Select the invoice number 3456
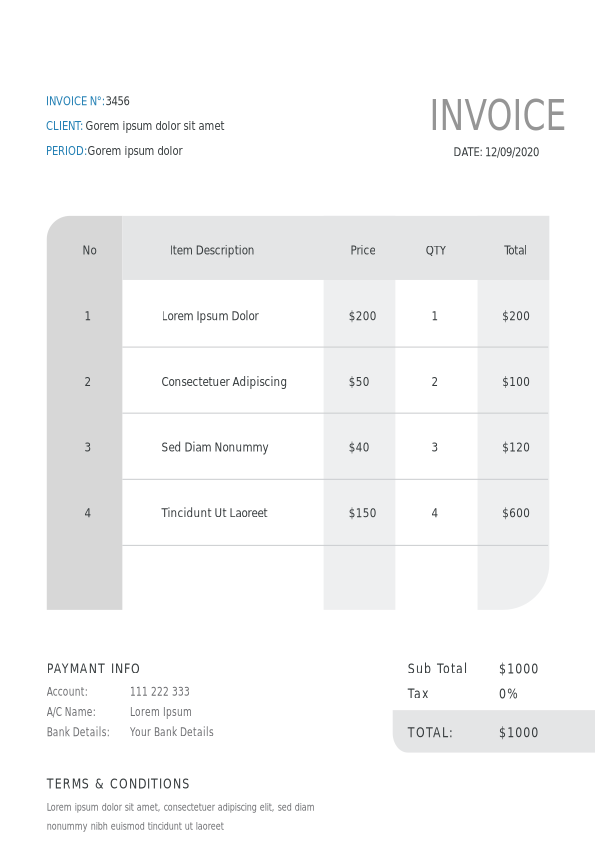 [118, 101]
